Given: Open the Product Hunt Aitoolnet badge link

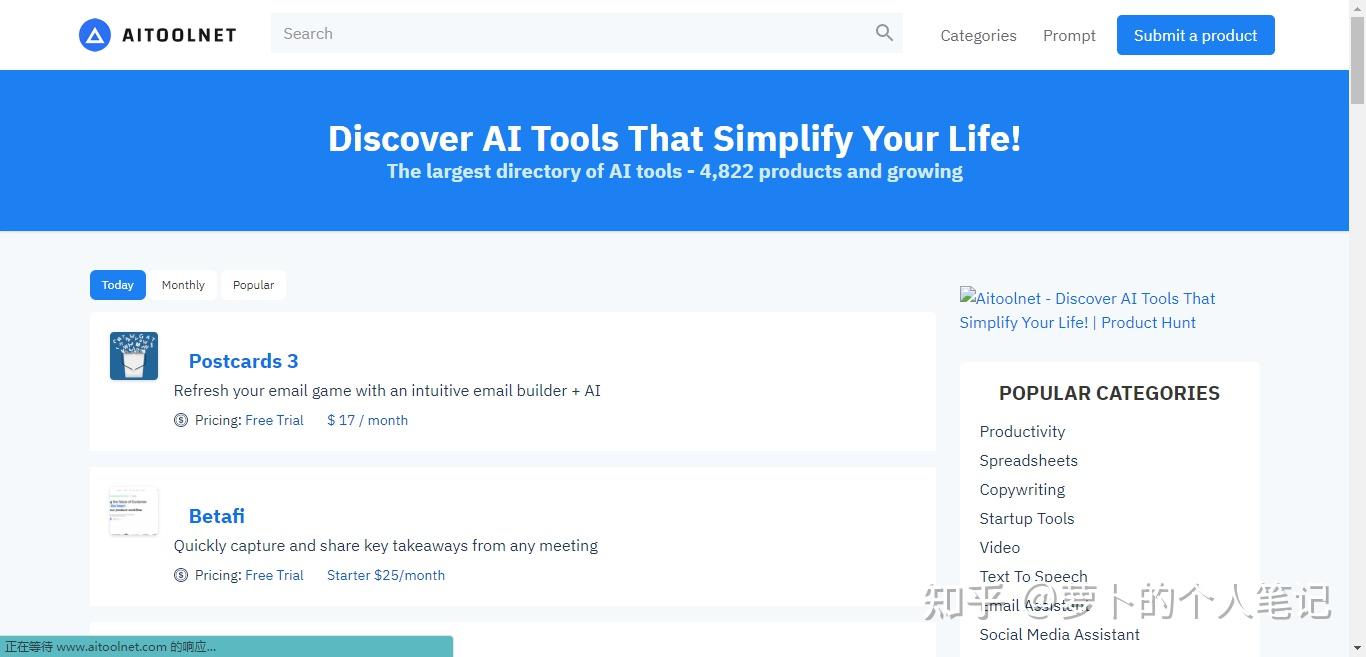Looking at the screenshot, I should 1087,310.
